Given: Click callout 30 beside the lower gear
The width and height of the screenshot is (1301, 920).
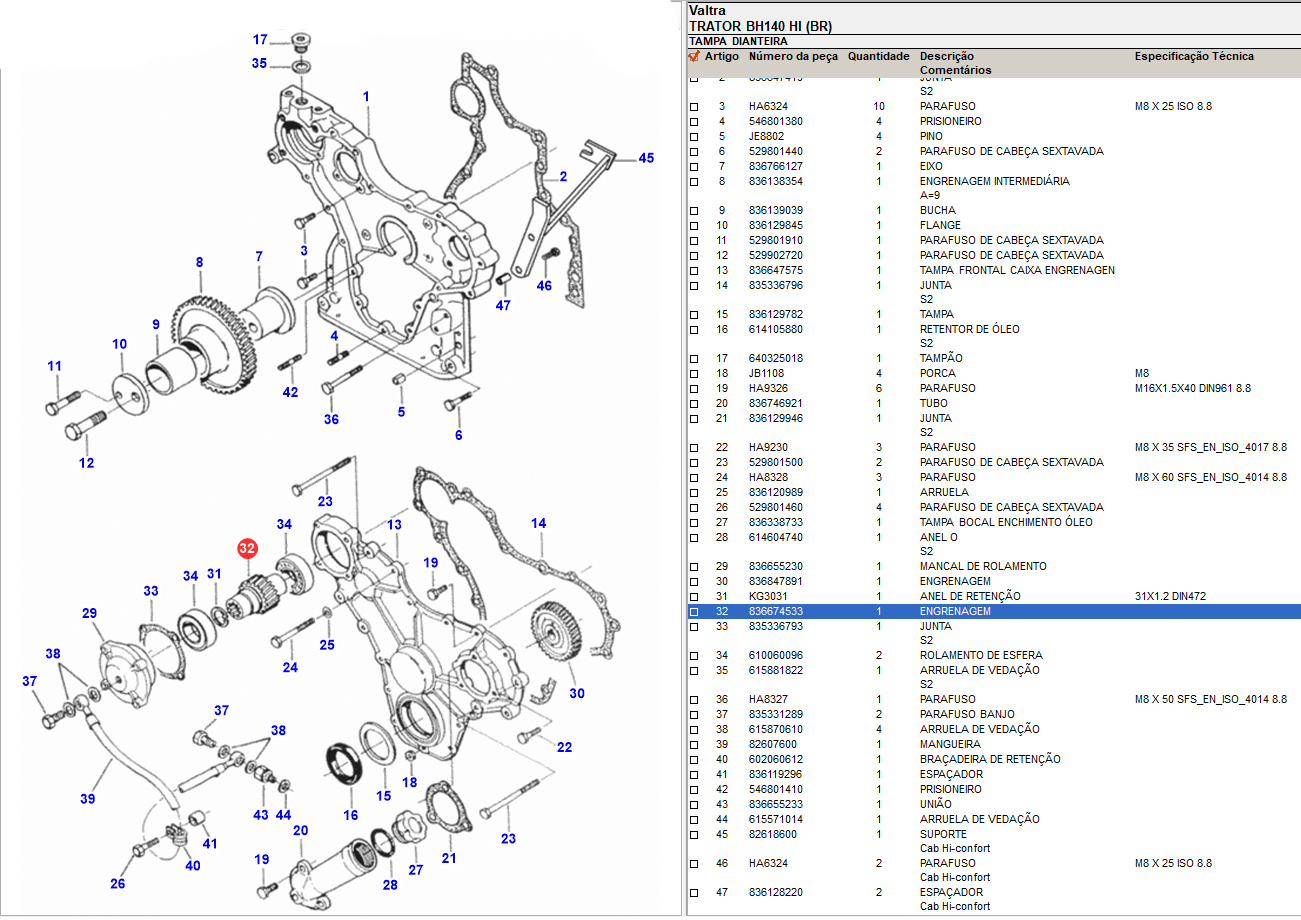Looking at the screenshot, I should [x=576, y=693].
